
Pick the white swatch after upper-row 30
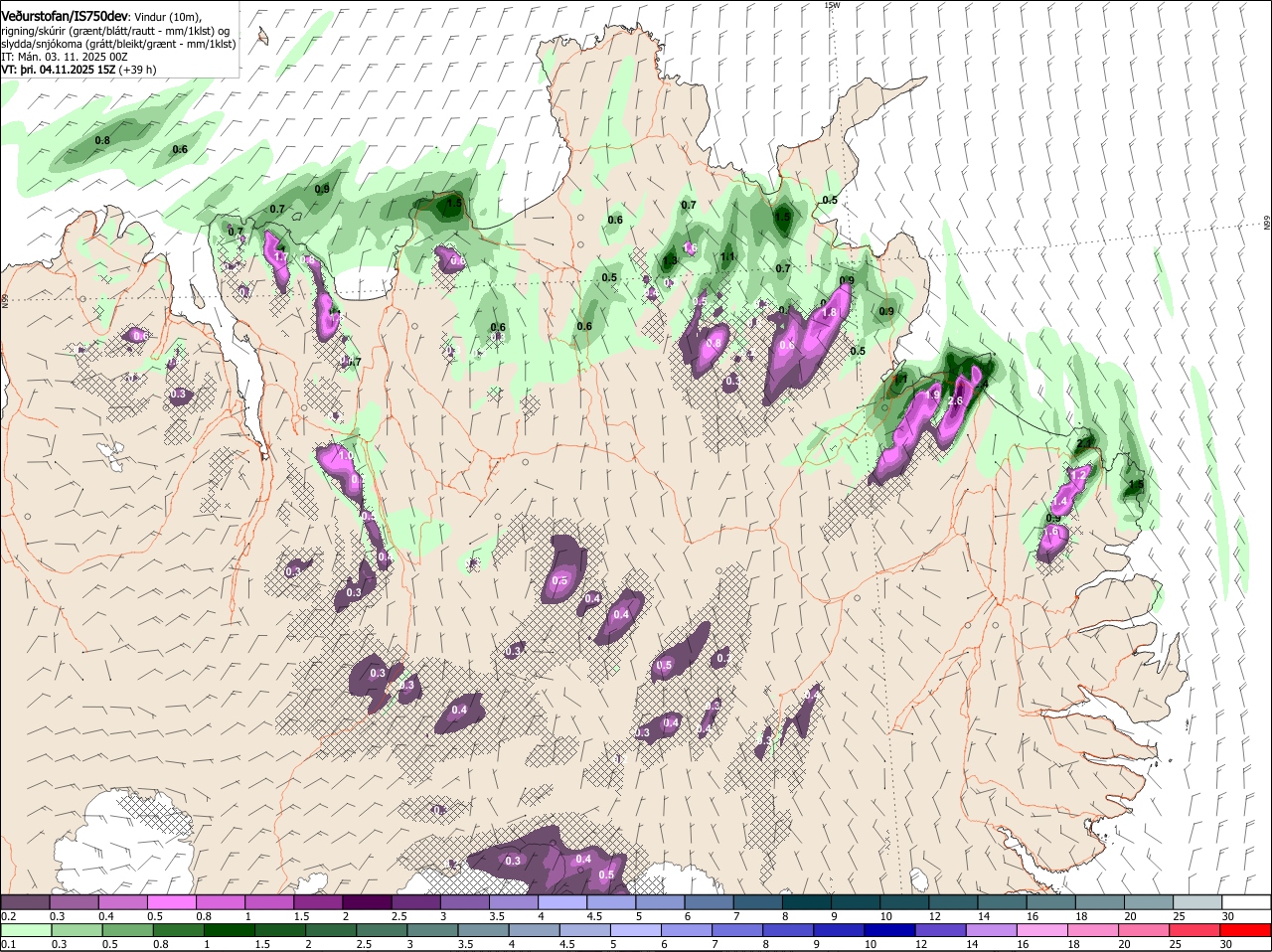[1248, 902]
